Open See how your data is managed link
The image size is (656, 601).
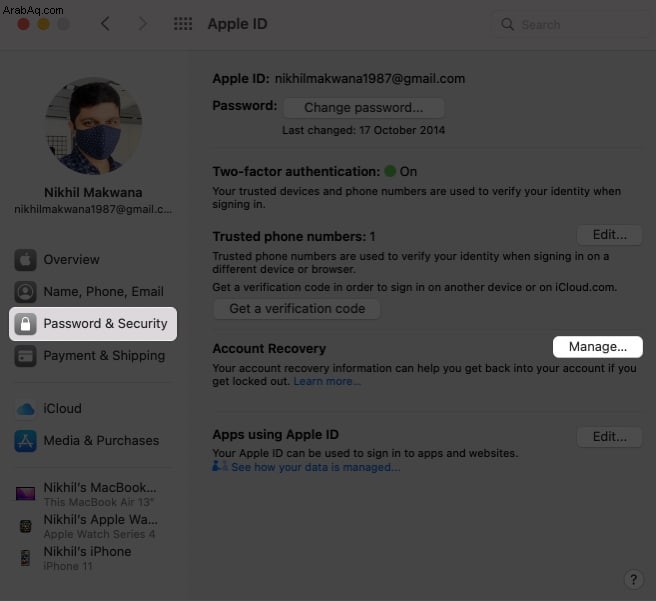click(315, 467)
